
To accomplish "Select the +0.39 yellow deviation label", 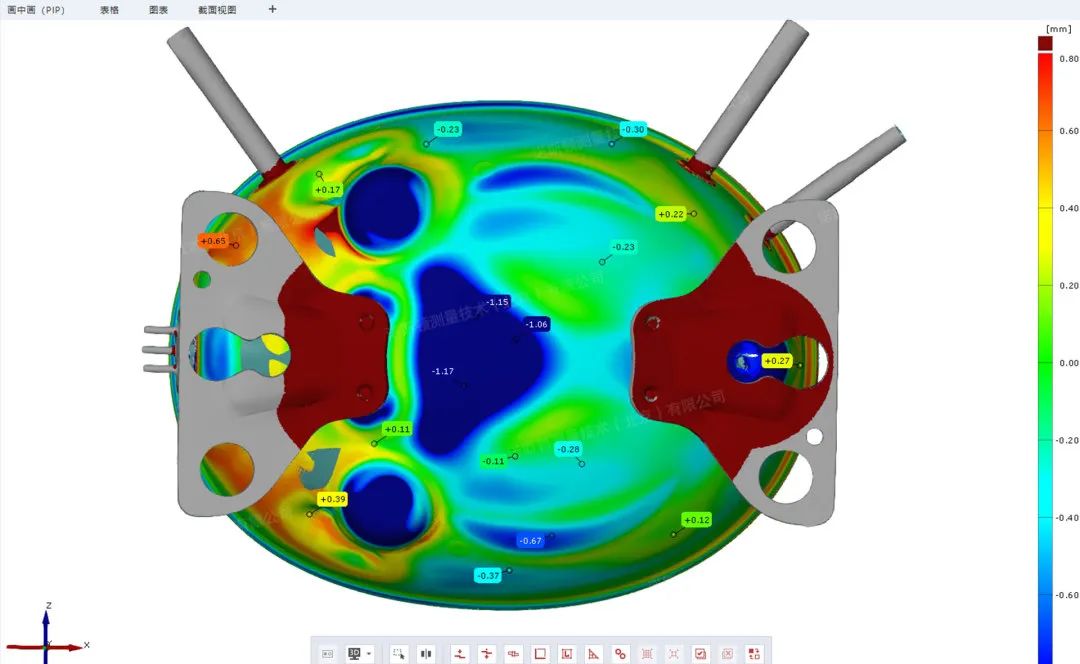I will tap(333, 499).
